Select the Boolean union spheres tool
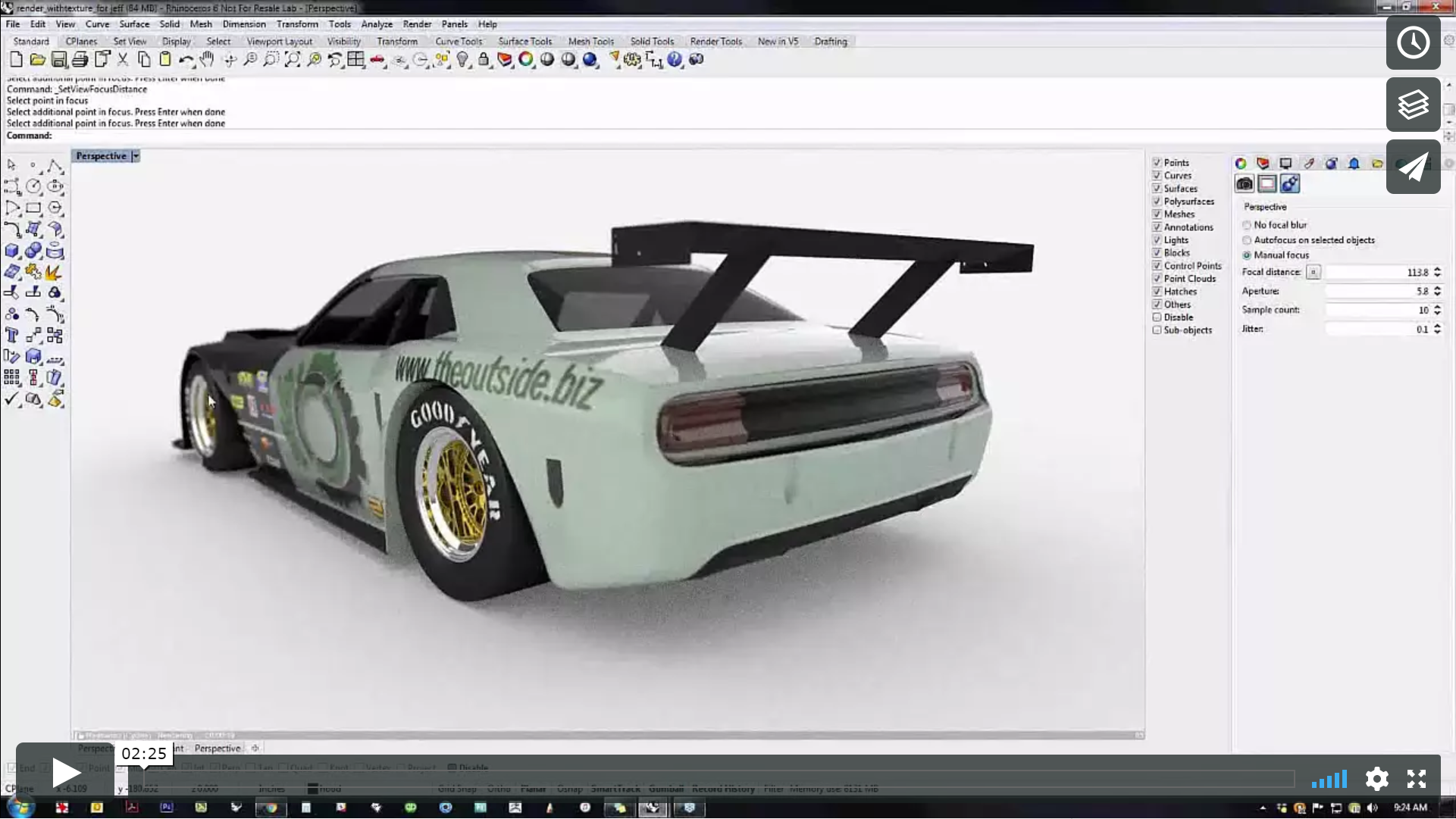The image size is (1456, 819). point(33,250)
